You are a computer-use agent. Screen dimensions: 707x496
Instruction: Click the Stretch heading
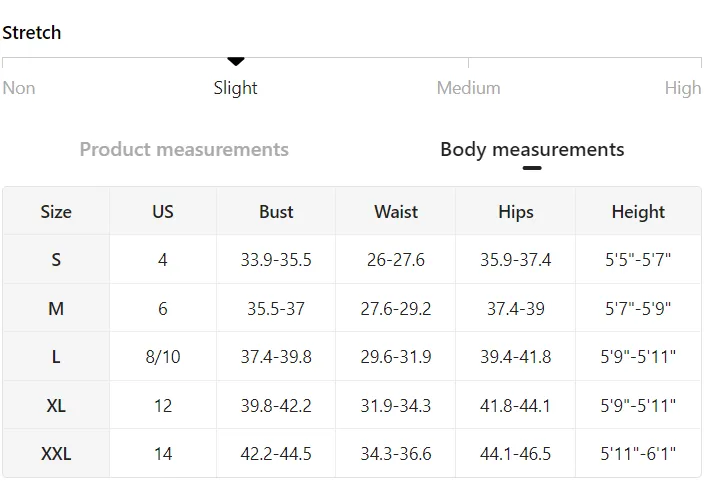pos(32,32)
